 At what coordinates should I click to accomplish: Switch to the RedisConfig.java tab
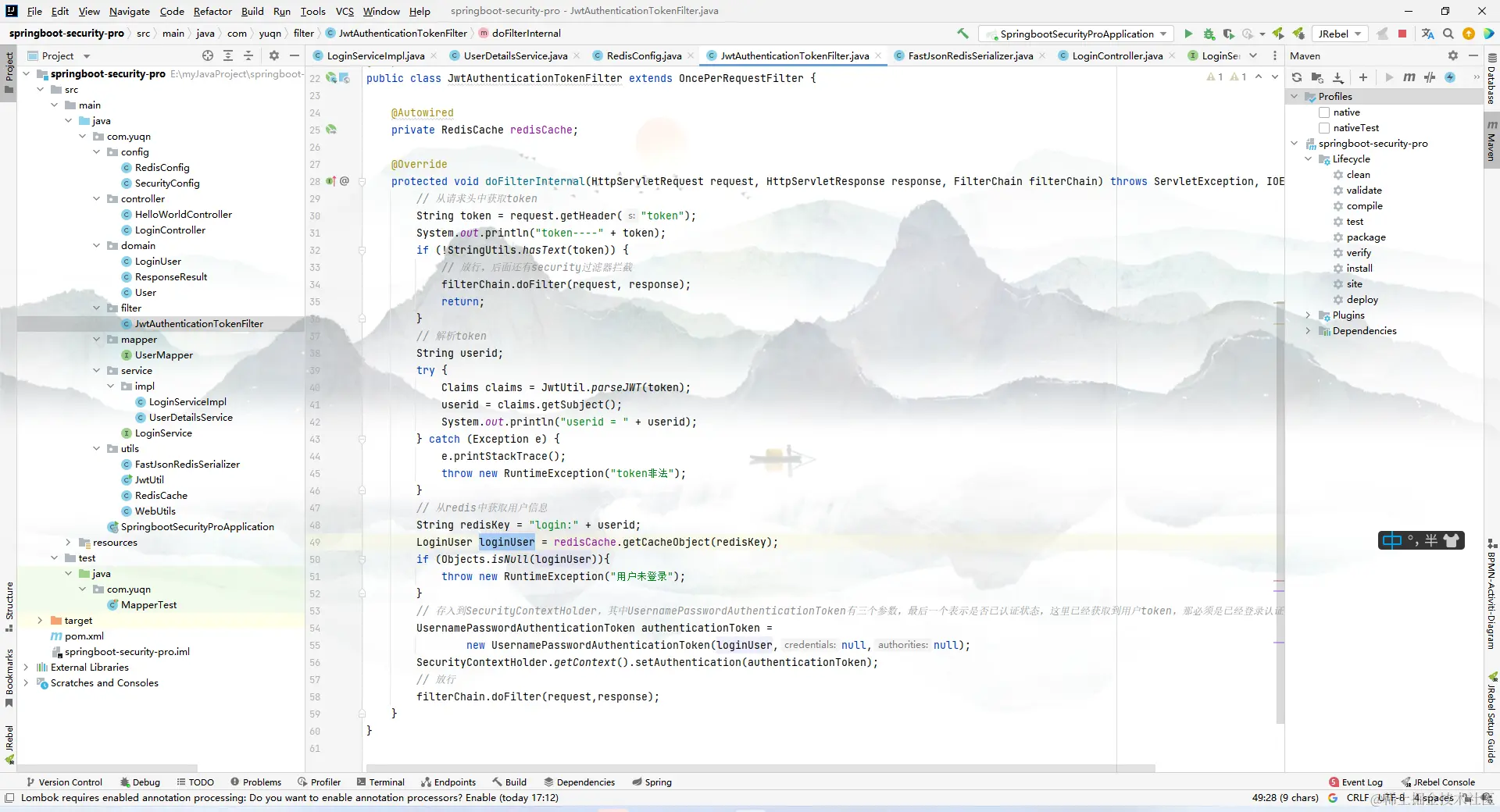click(644, 55)
